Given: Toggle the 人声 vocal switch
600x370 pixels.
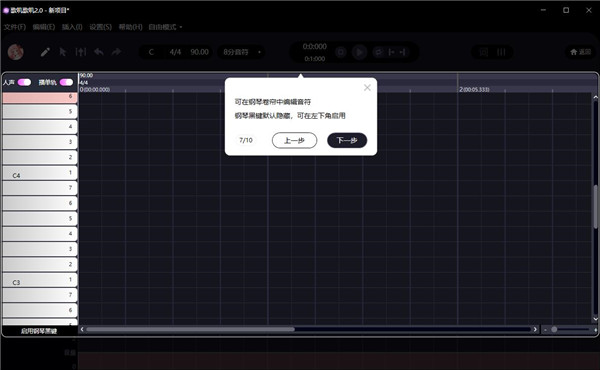Looking at the screenshot, I should pyautogui.click(x=24, y=82).
